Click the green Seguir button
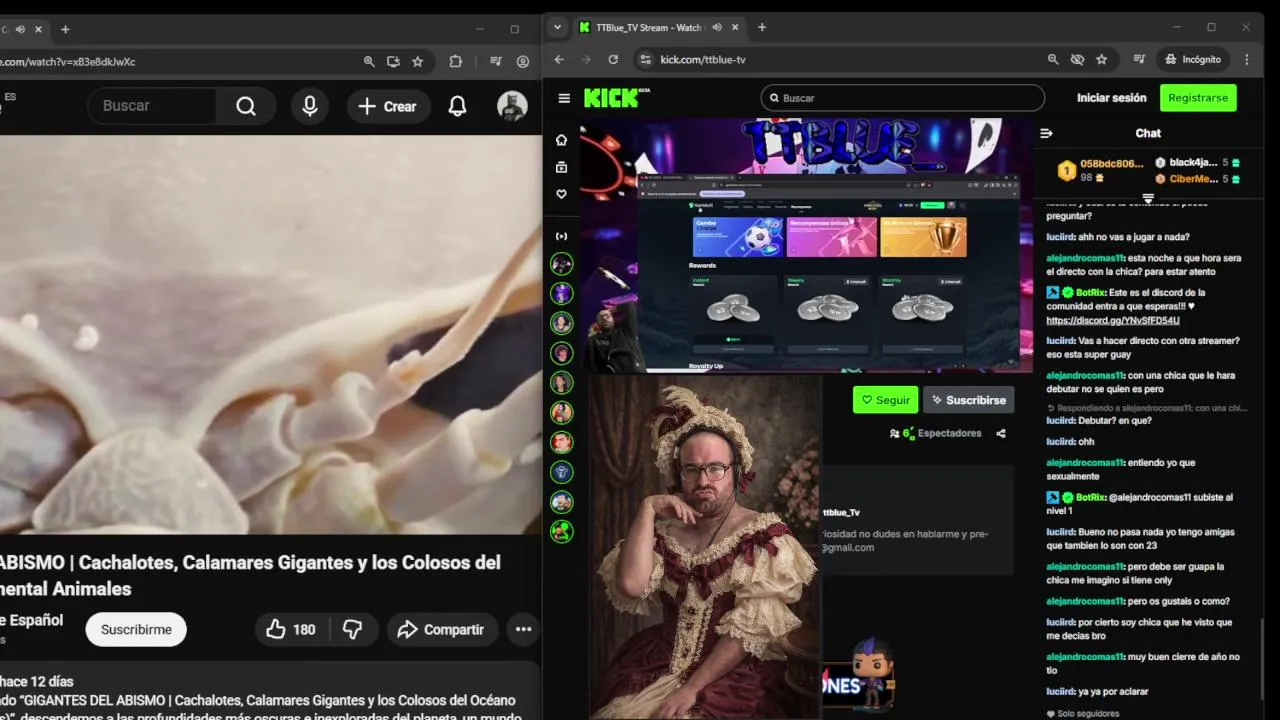Viewport: 1280px width, 720px height. pos(885,400)
